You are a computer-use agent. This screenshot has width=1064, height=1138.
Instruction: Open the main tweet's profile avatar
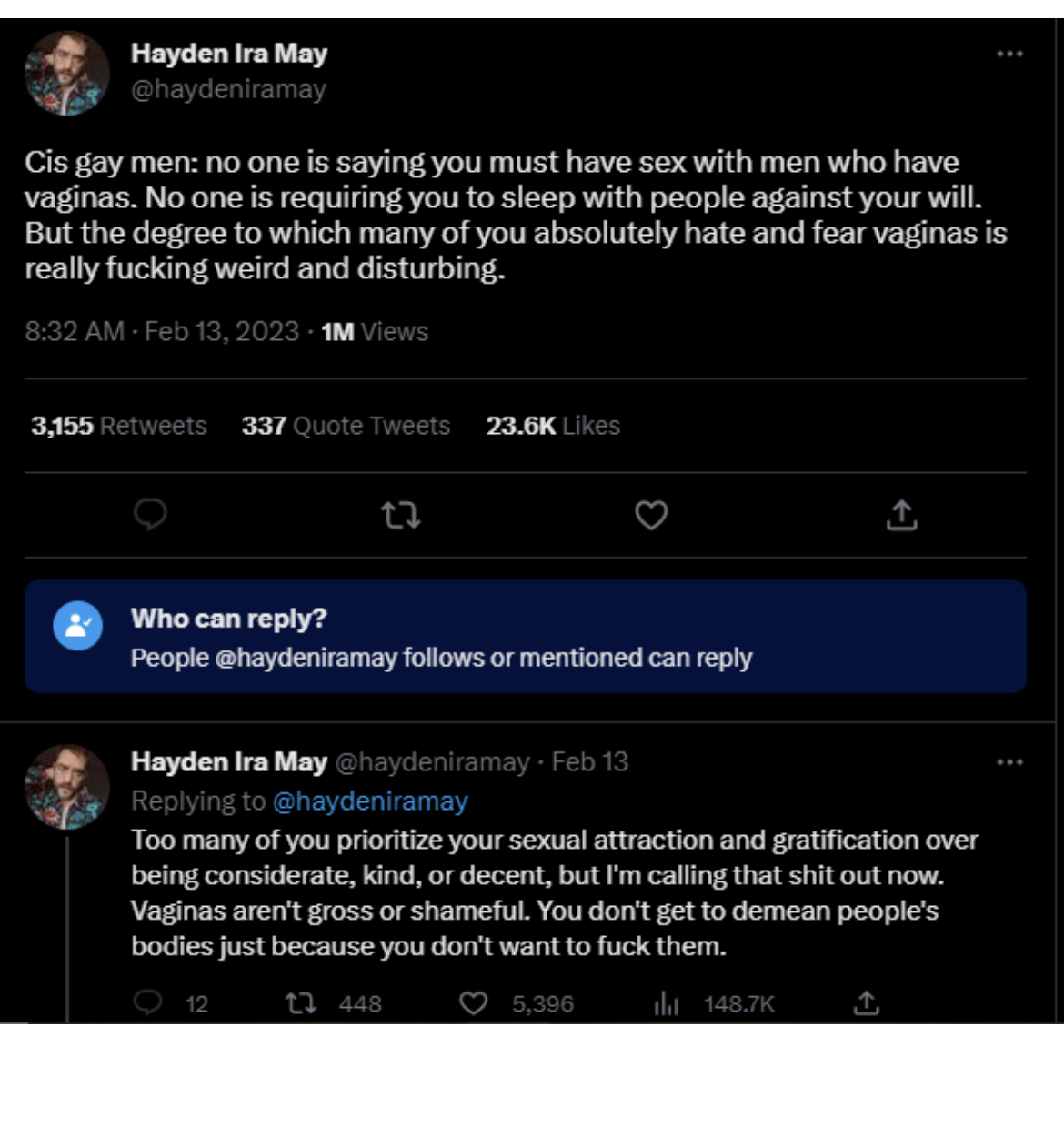(67, 73)
